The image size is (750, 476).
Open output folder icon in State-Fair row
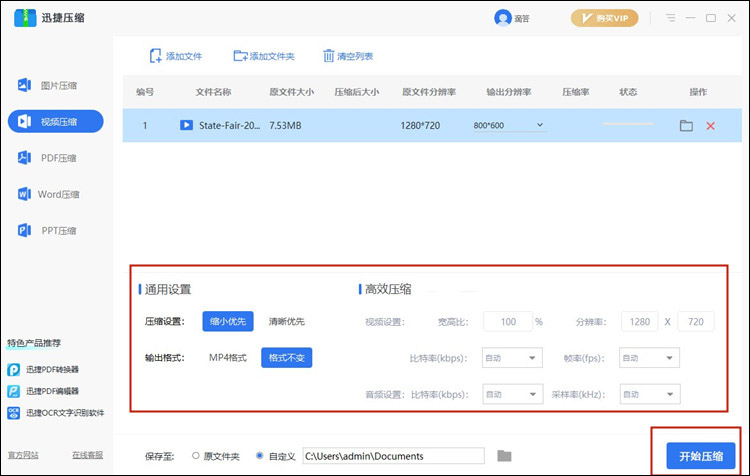click(686, 126)
